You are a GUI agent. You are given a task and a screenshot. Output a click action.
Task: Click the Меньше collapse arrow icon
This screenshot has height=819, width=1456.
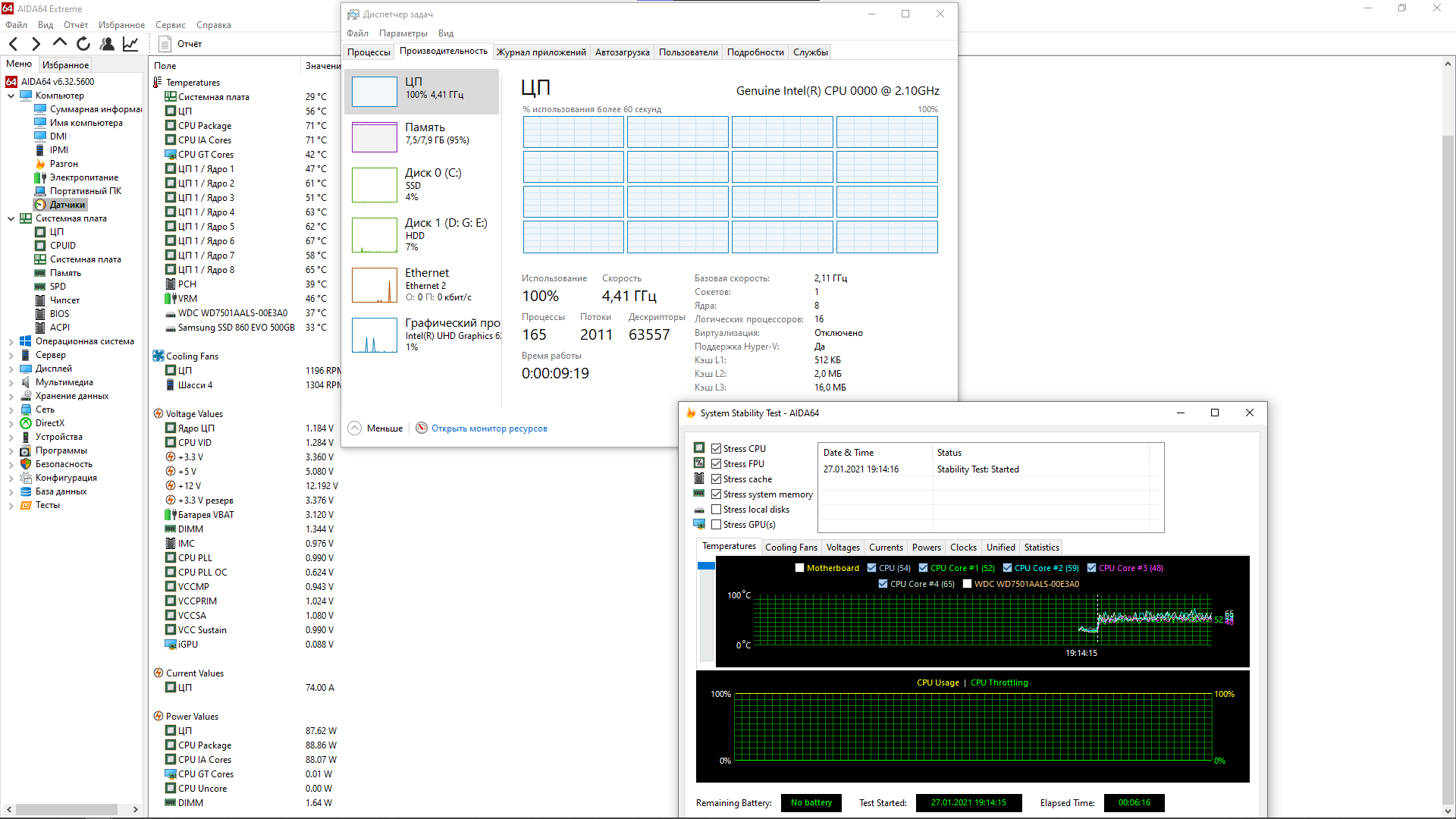(x=354, y=428)
